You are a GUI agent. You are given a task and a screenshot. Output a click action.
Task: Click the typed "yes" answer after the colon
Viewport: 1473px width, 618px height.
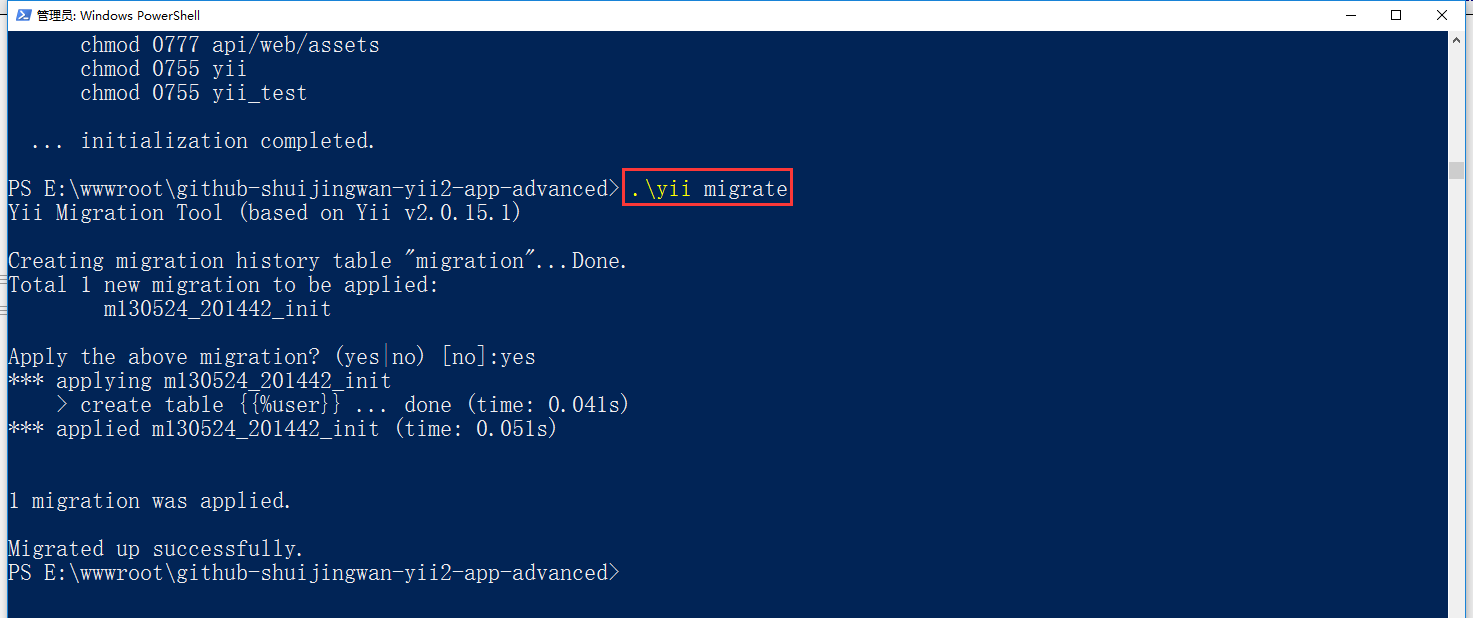[517, 357]
